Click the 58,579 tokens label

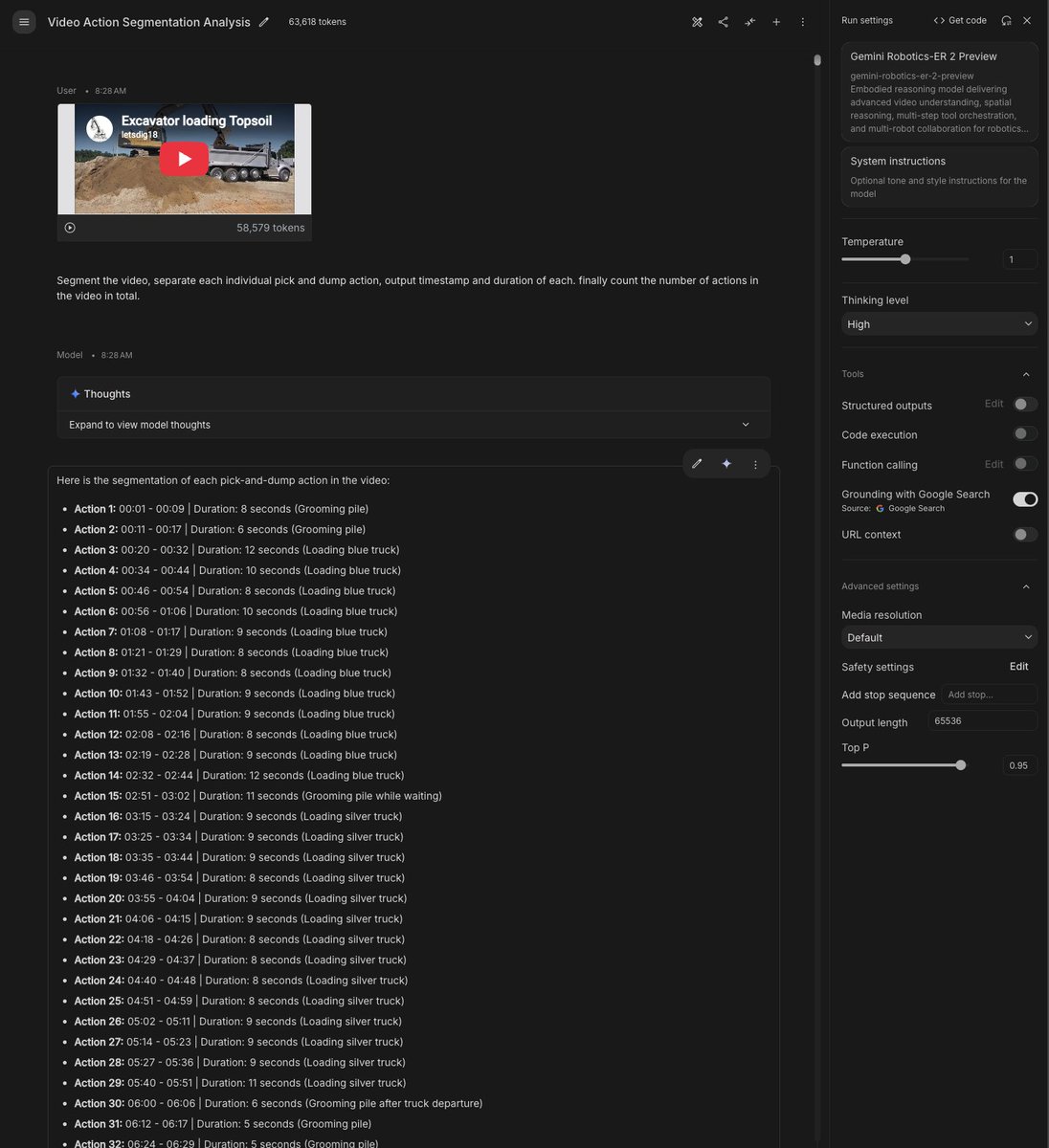click(x=271, y=228)
